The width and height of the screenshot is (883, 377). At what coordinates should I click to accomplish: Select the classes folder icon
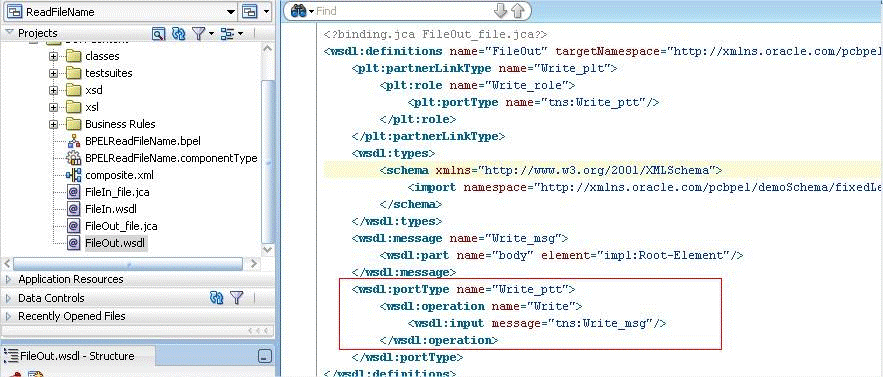(73, 56)
